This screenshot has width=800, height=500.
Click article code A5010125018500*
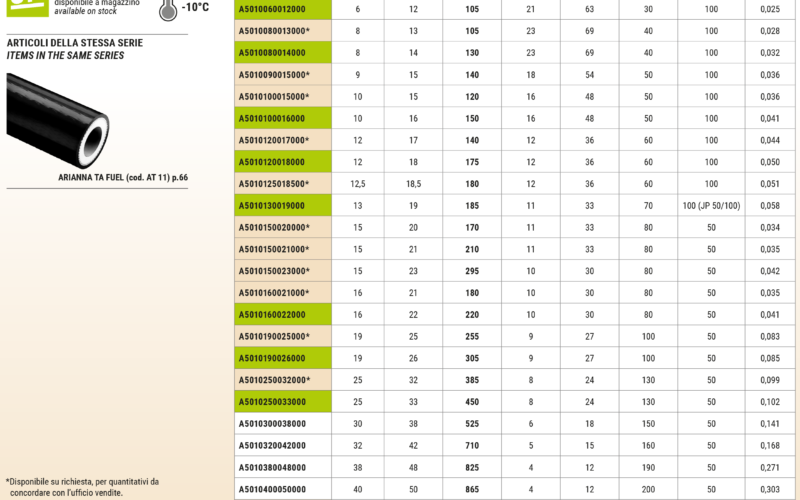pyautogui.click(x=274, y=184)
